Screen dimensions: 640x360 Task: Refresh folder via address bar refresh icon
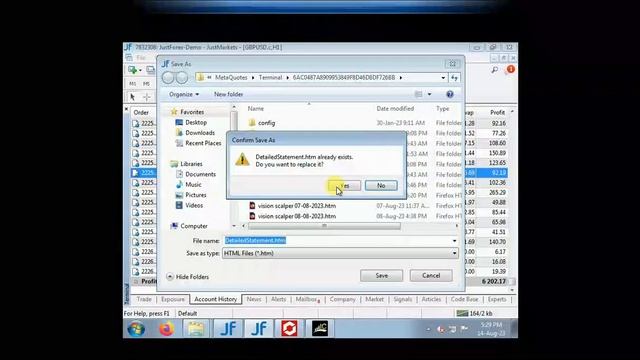[x=455, y=78]
